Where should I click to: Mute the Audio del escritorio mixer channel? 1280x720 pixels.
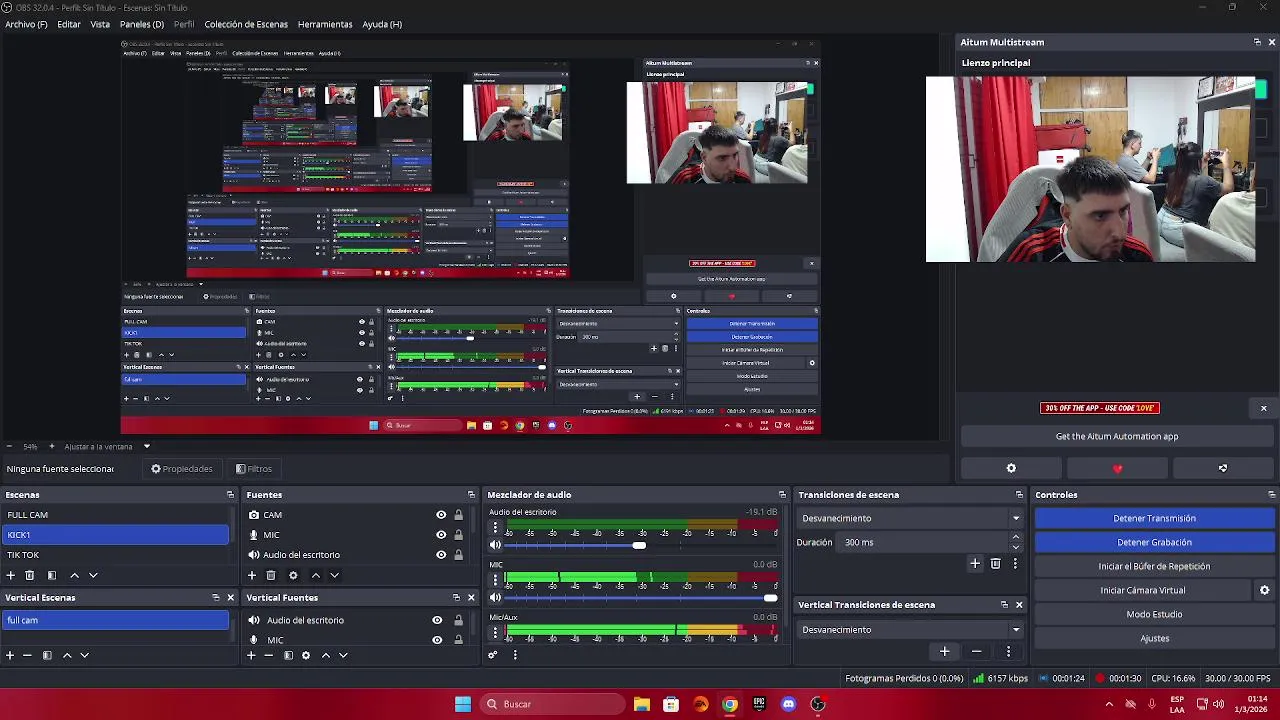pos(495,545)
